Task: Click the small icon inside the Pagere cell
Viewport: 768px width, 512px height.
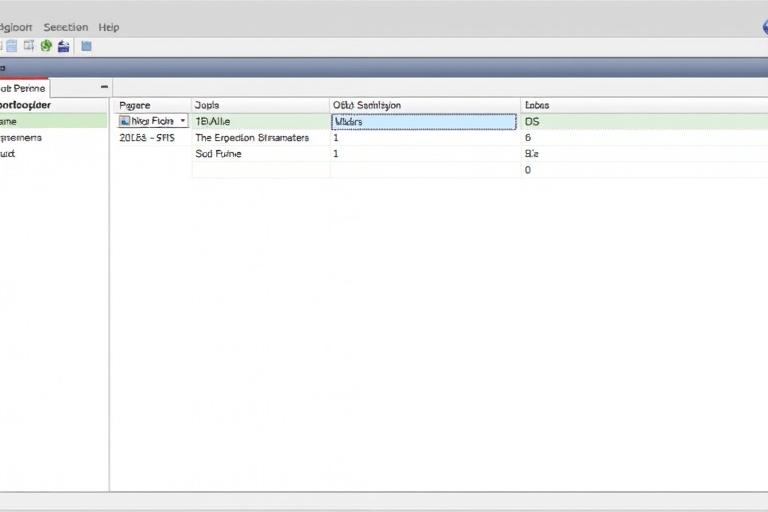Action: point(124,121)
